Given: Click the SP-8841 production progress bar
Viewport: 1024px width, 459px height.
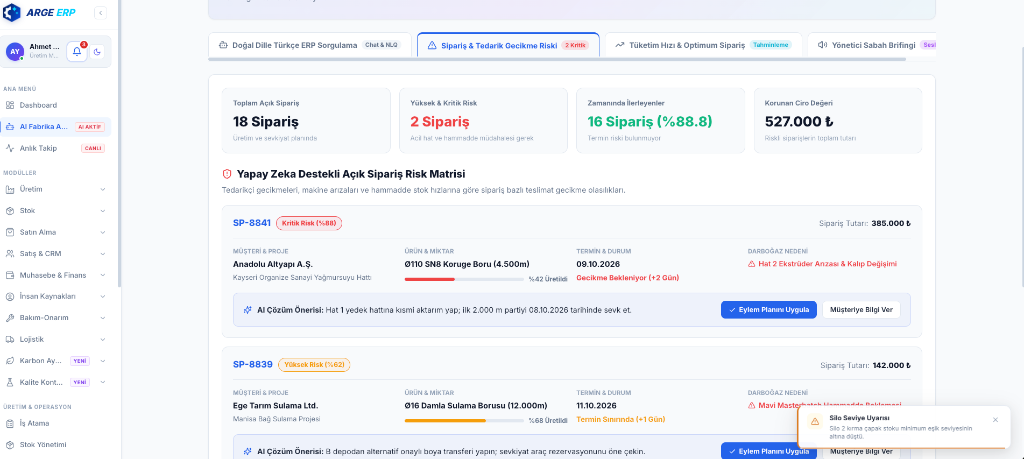Looking at the screenshot, I should point(464,279).
